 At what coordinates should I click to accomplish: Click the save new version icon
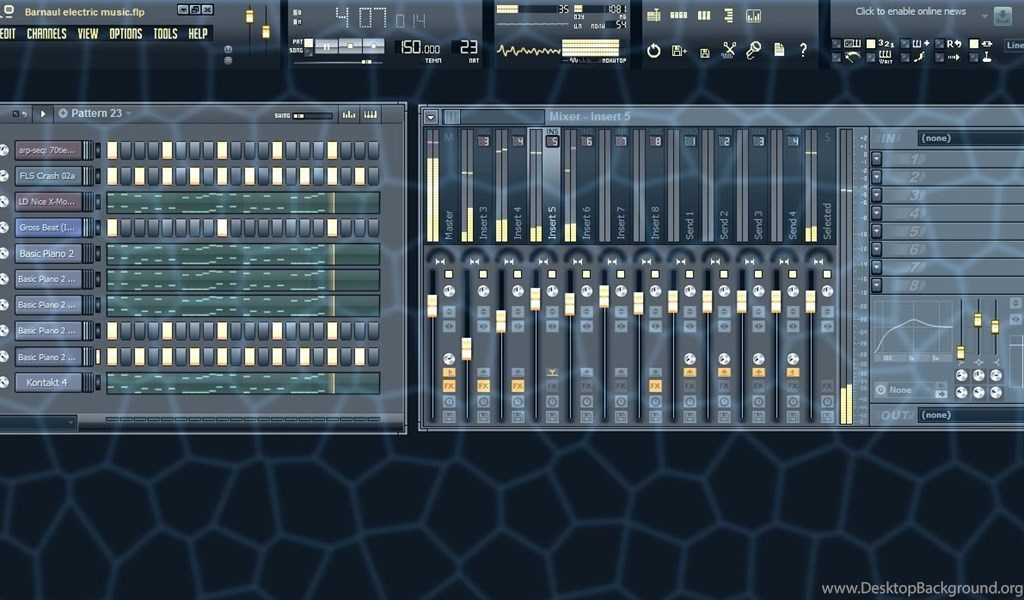679,50
